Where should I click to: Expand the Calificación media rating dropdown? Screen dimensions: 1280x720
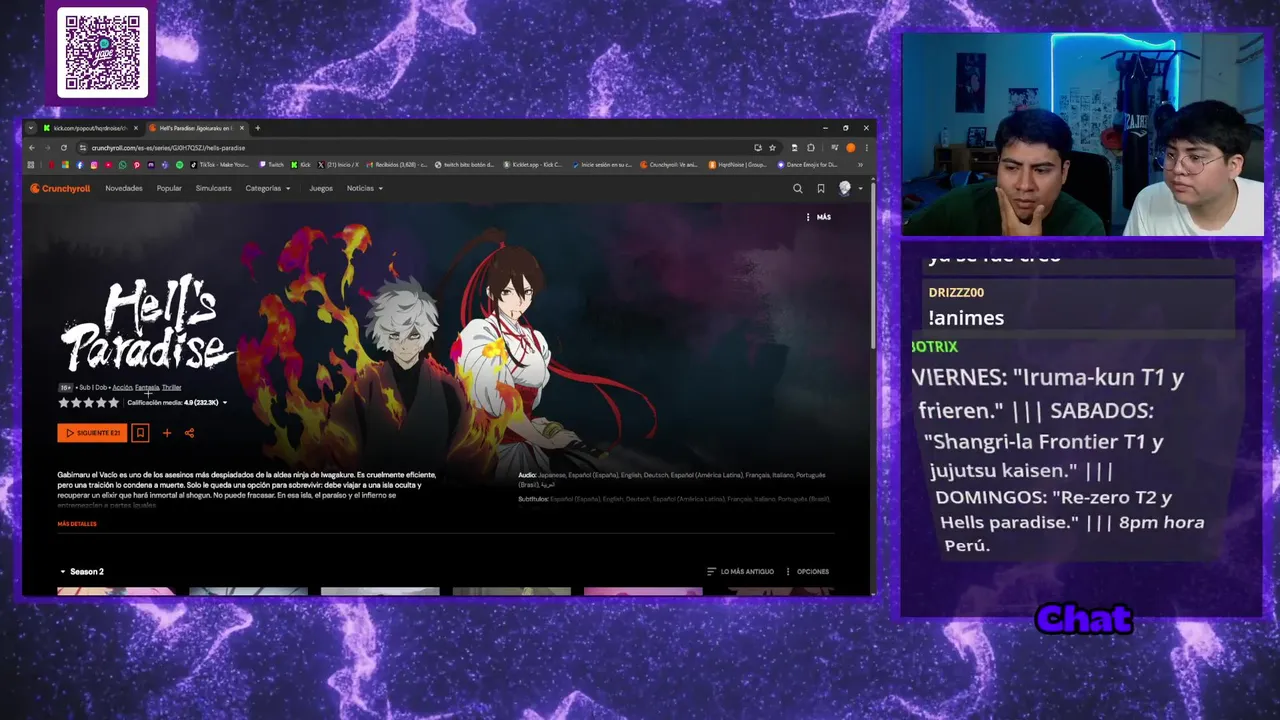coord(177,403)
